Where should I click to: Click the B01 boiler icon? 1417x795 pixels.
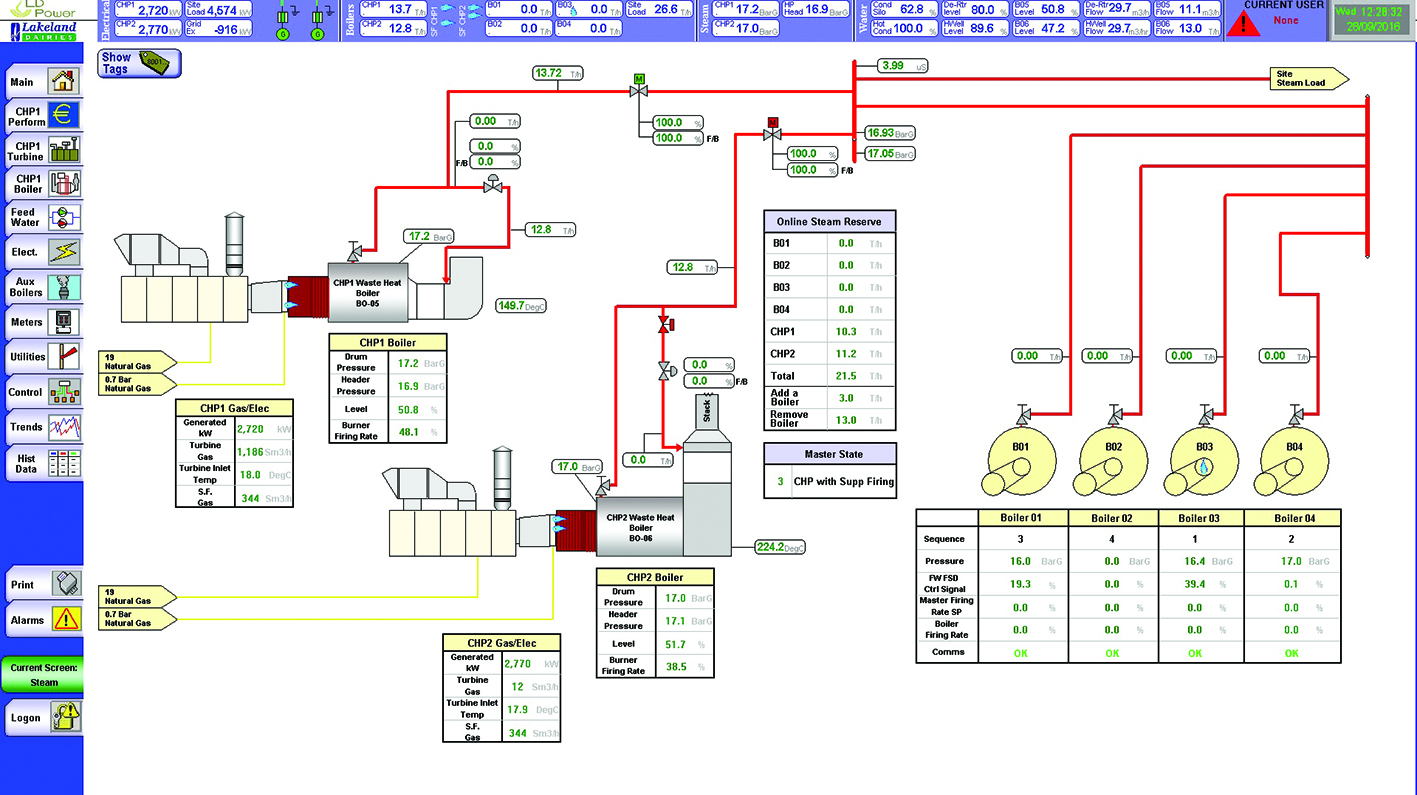pos(1020,463)
